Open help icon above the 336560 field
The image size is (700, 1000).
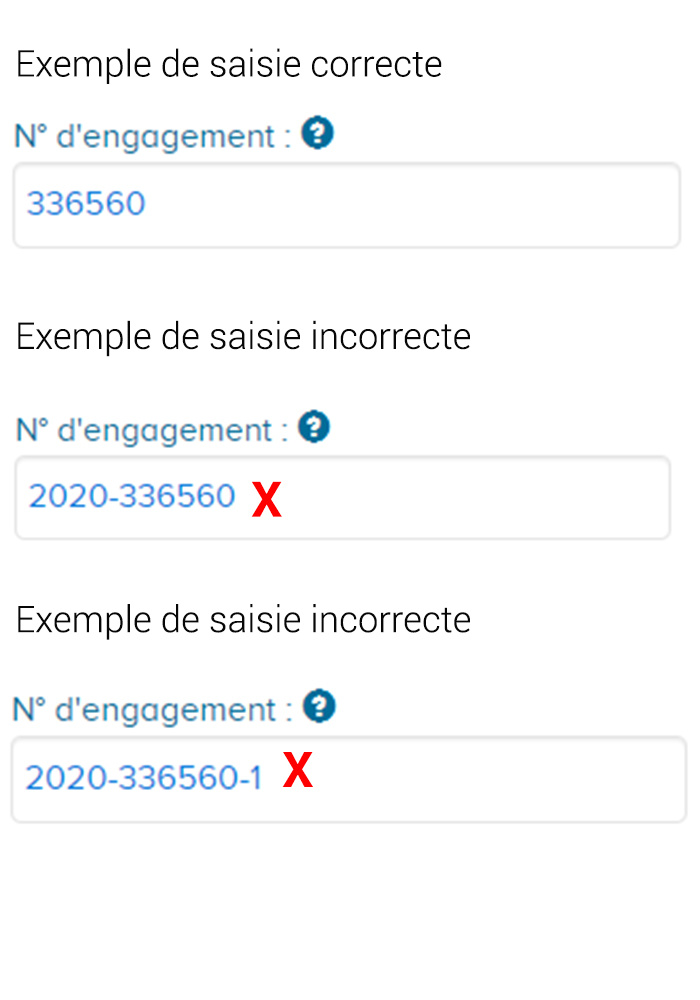point(317,133)
